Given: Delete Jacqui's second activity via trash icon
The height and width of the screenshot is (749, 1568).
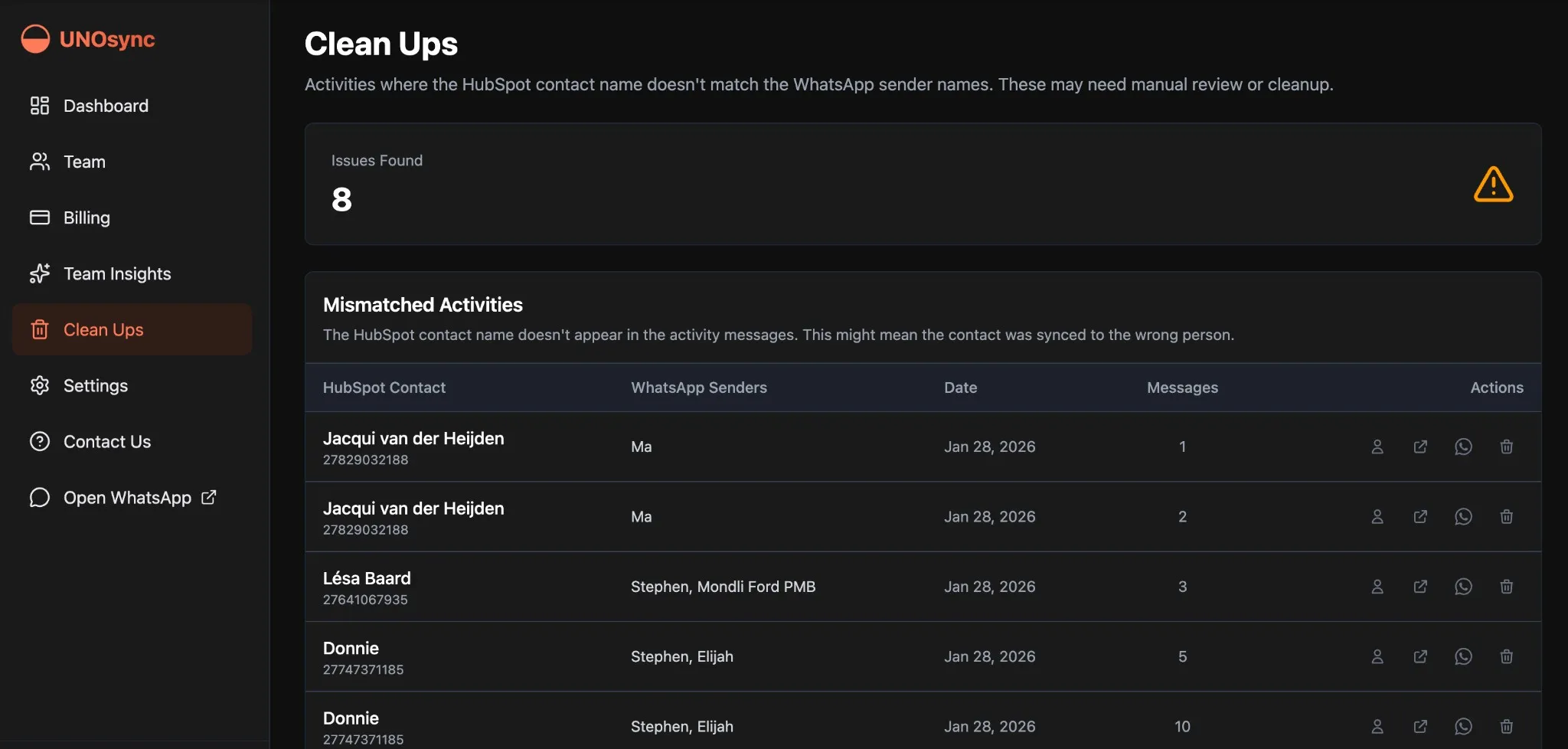Looking at the screenshot, I should coord(1507,516).
